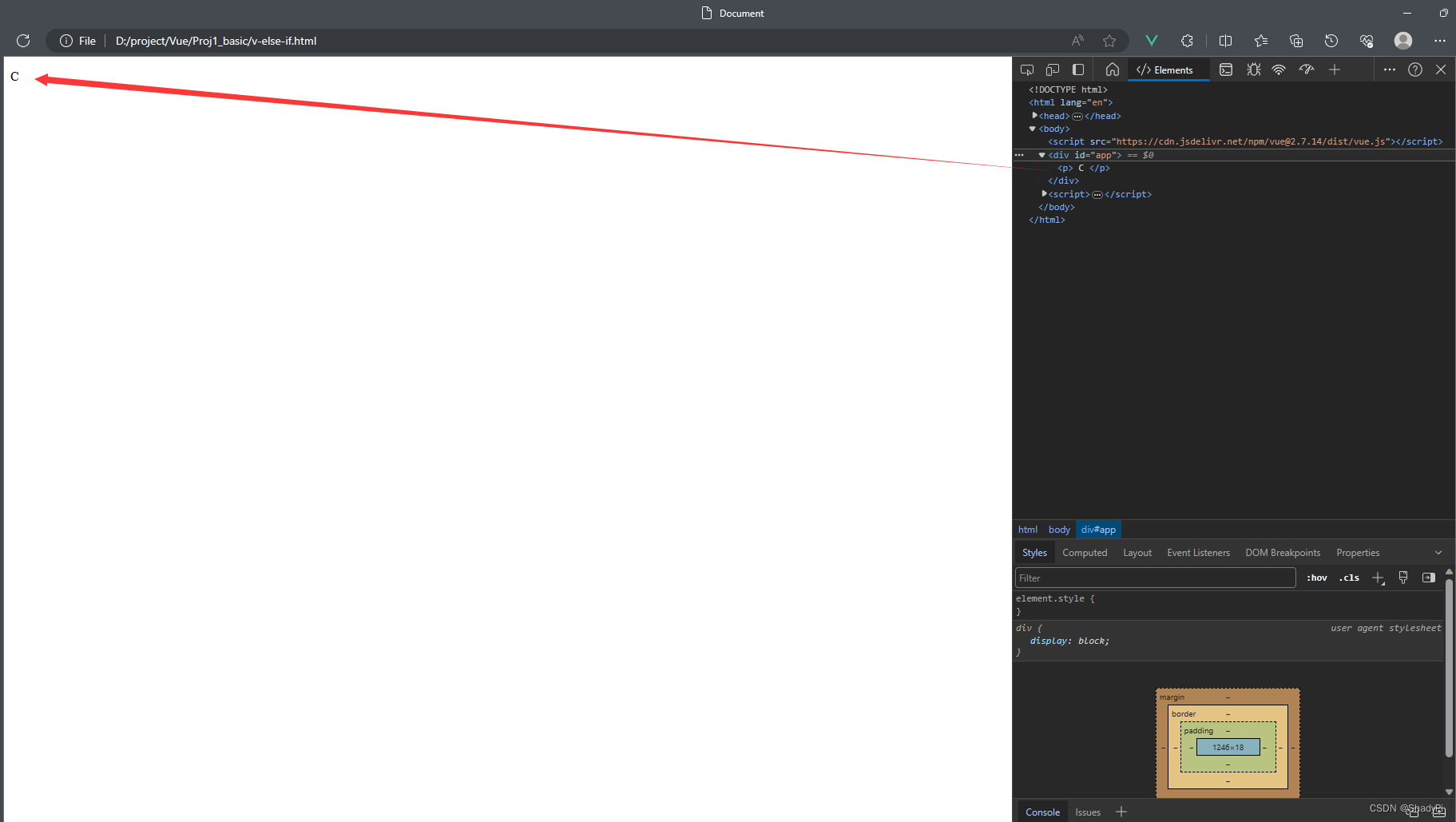Expand the head element node
The image size is (1456, 822).
pos(1034,116)
